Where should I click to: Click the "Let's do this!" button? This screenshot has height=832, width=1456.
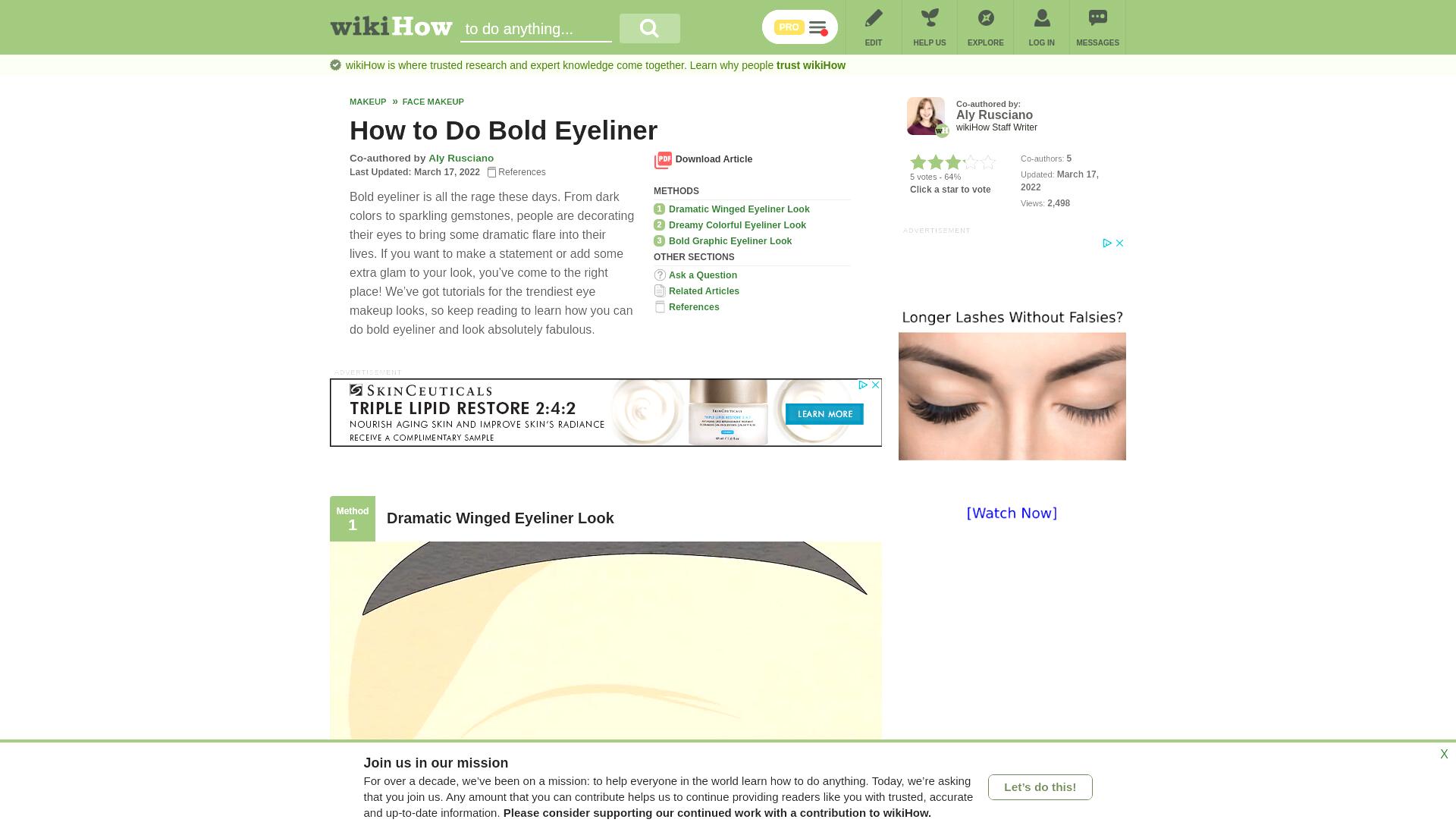click(x=1040, y=787)
